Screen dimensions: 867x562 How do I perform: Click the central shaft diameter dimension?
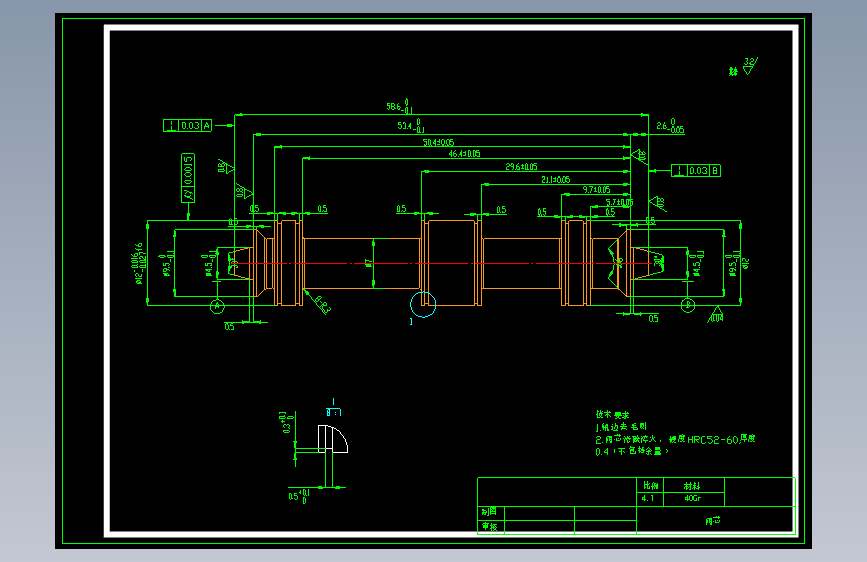369,264
